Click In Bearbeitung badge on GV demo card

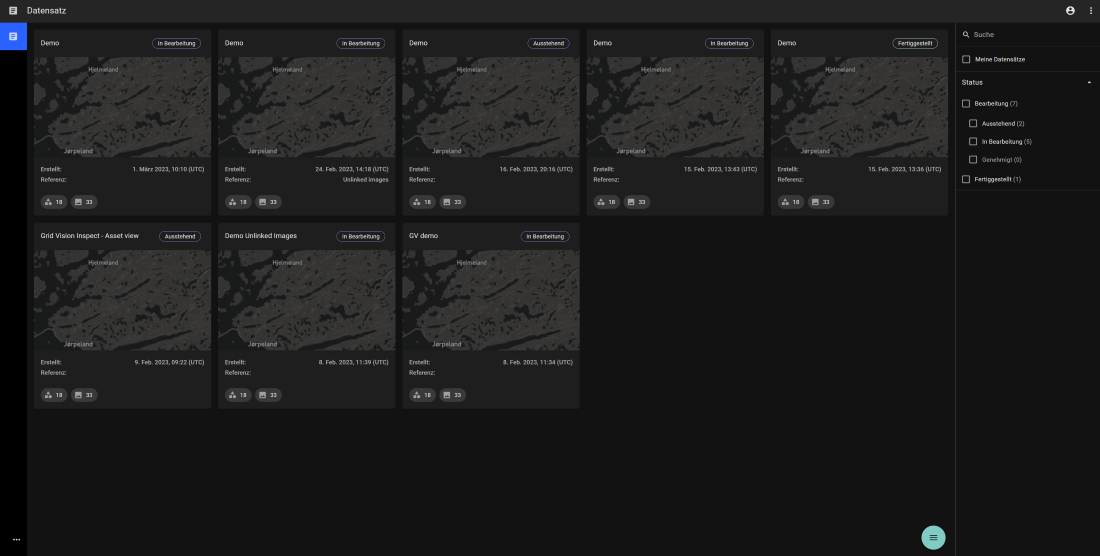coord(545,236)
